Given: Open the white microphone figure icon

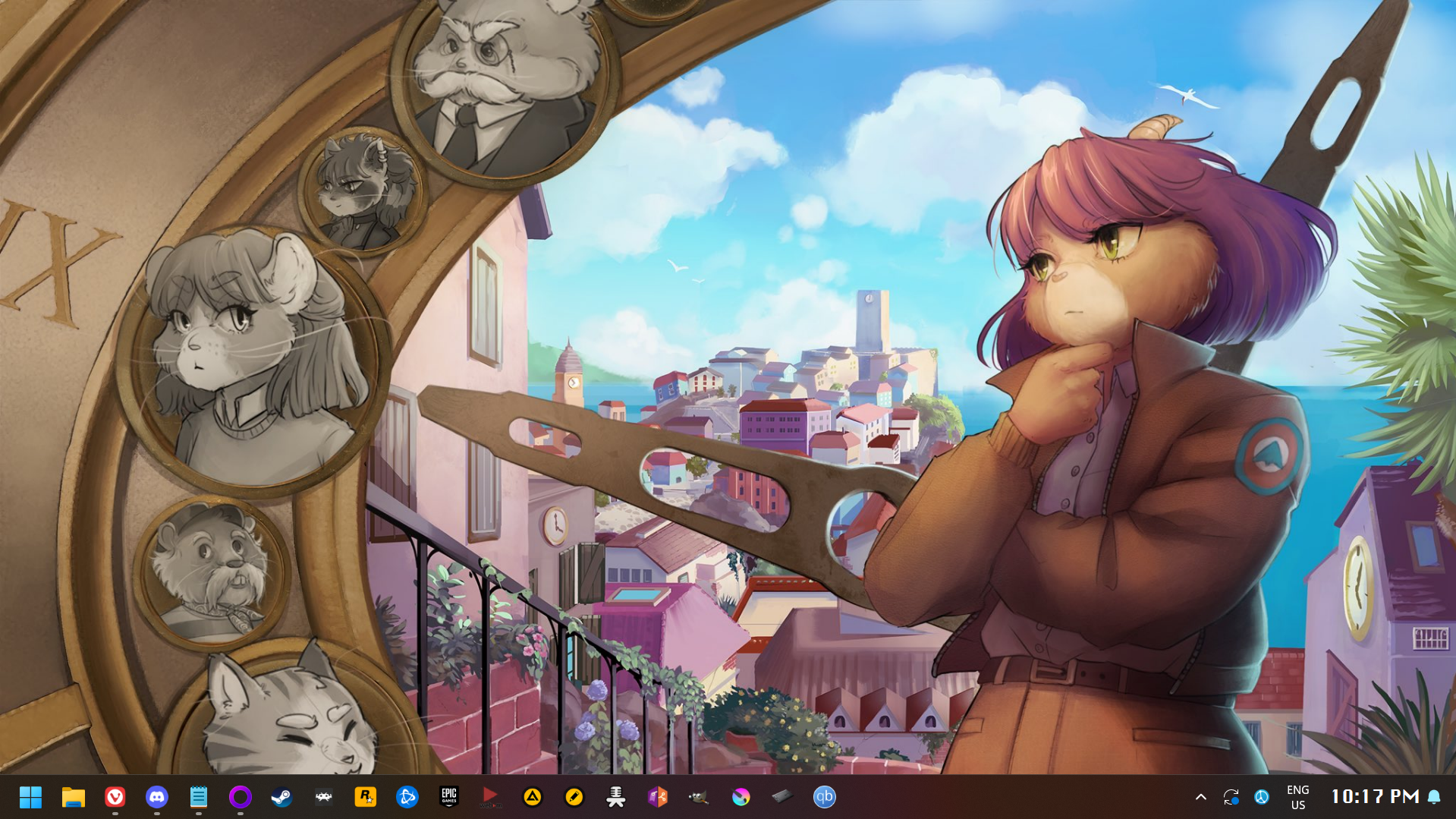Looking at the screenshot, I should click(616, 797).
